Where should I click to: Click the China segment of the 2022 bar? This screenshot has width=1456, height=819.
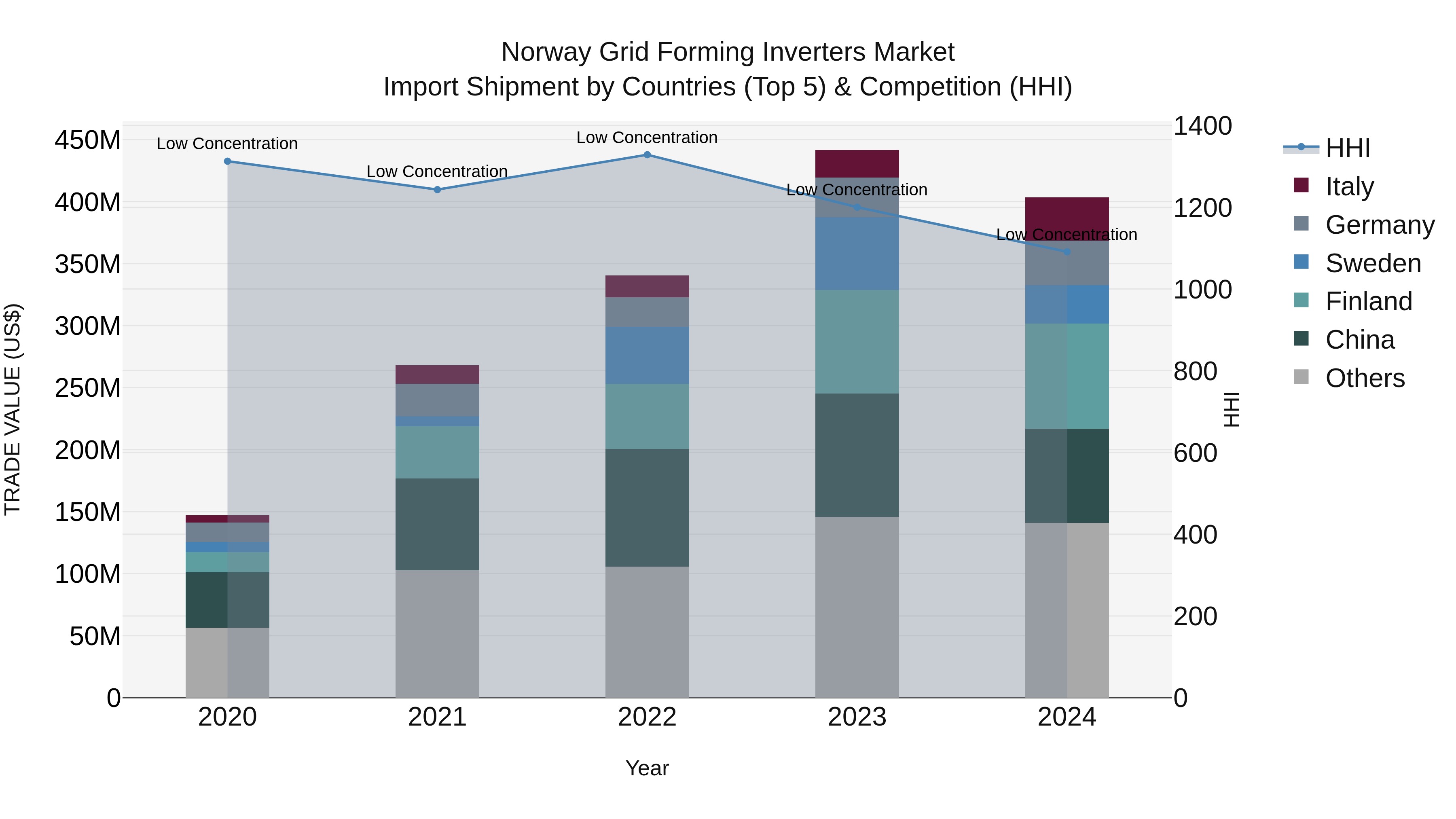pos(647,508)
